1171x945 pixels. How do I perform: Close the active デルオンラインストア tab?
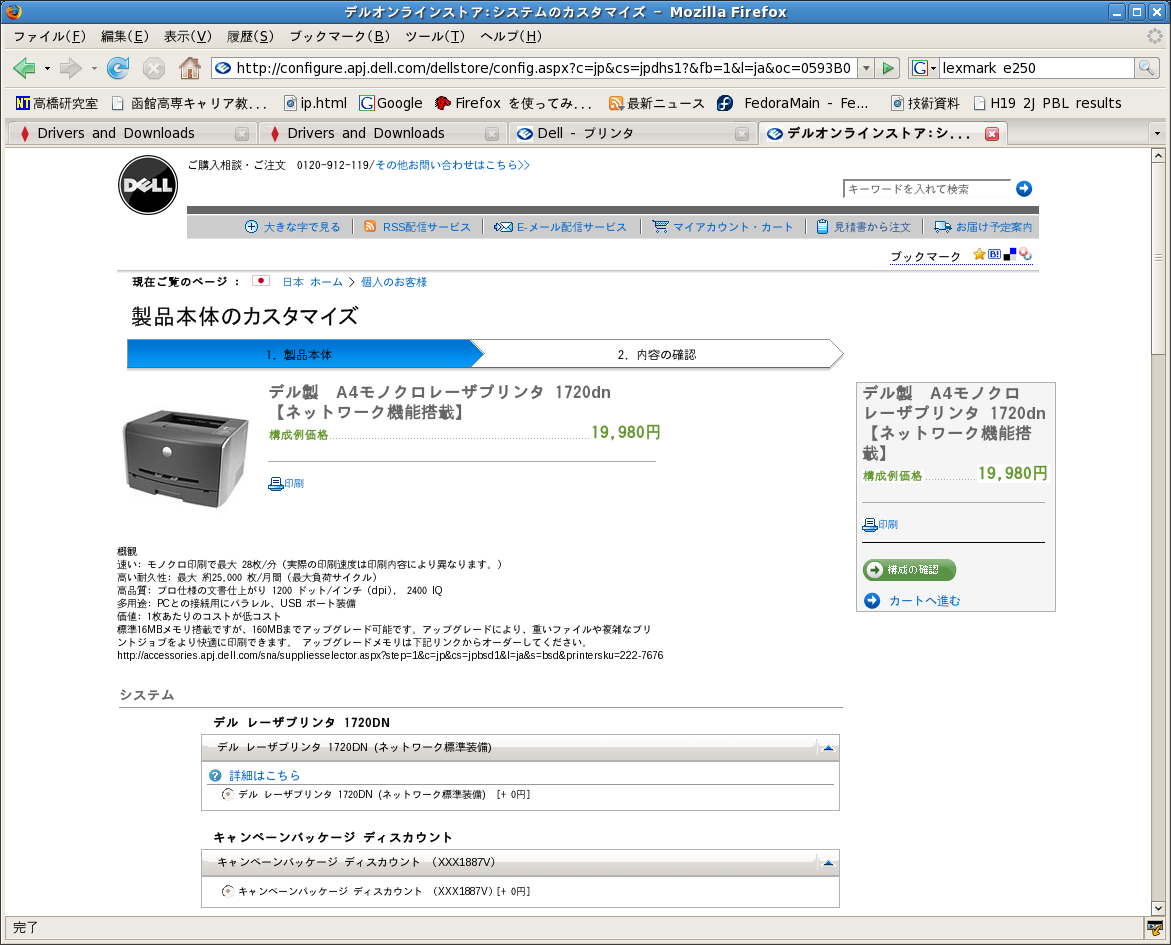click(x=992, y=134)
